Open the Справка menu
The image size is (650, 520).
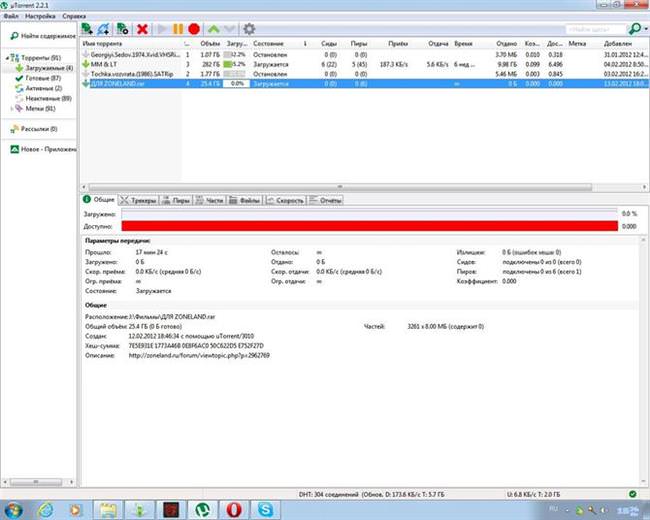[74, 16]
